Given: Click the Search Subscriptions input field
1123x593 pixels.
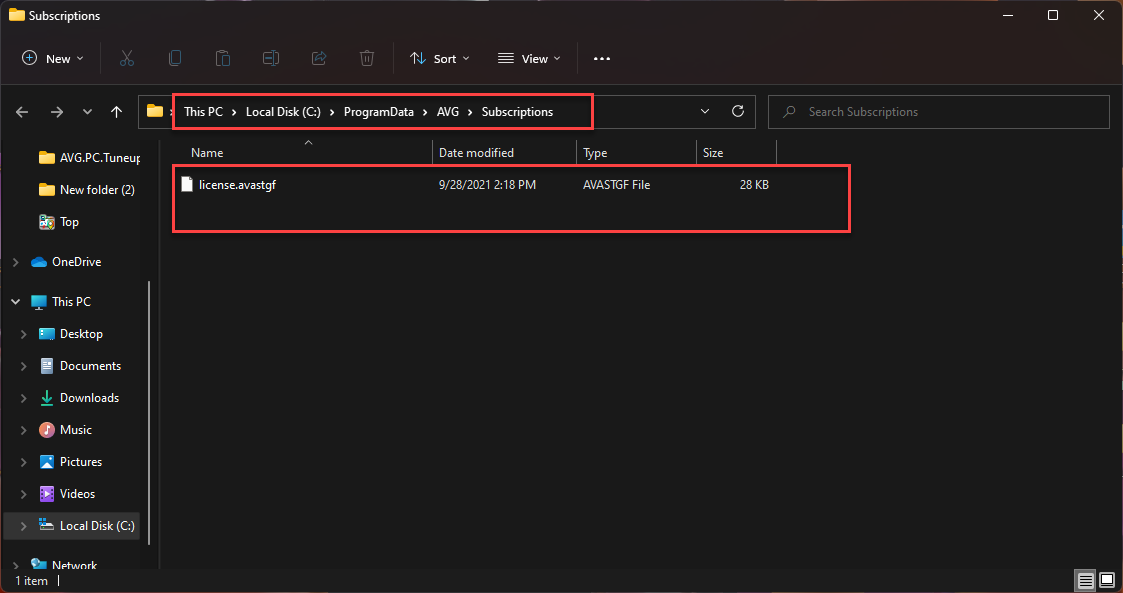Looking at the screenshot, I should tap(938, 112).
